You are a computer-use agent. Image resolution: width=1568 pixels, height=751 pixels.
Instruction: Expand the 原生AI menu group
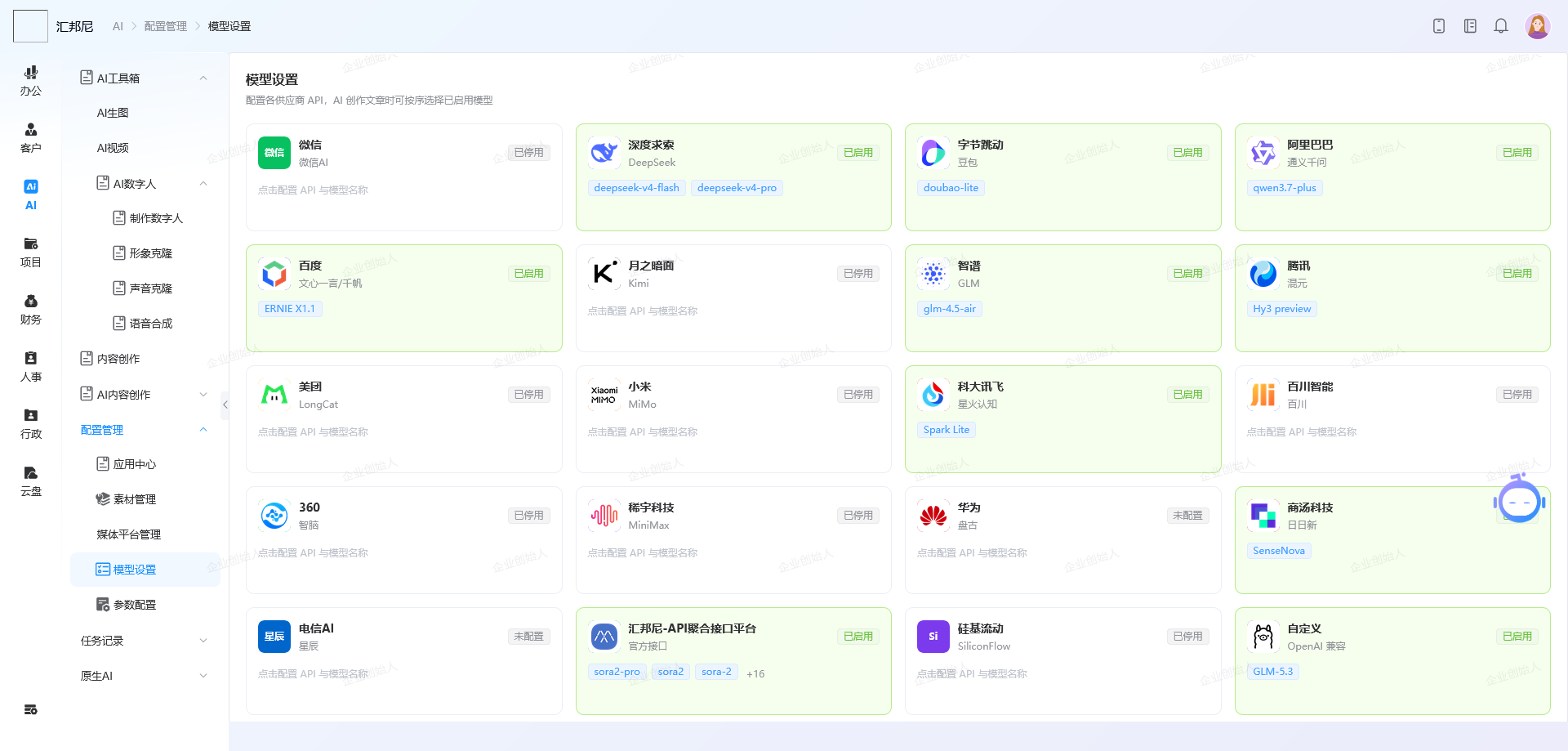point(203,676)
